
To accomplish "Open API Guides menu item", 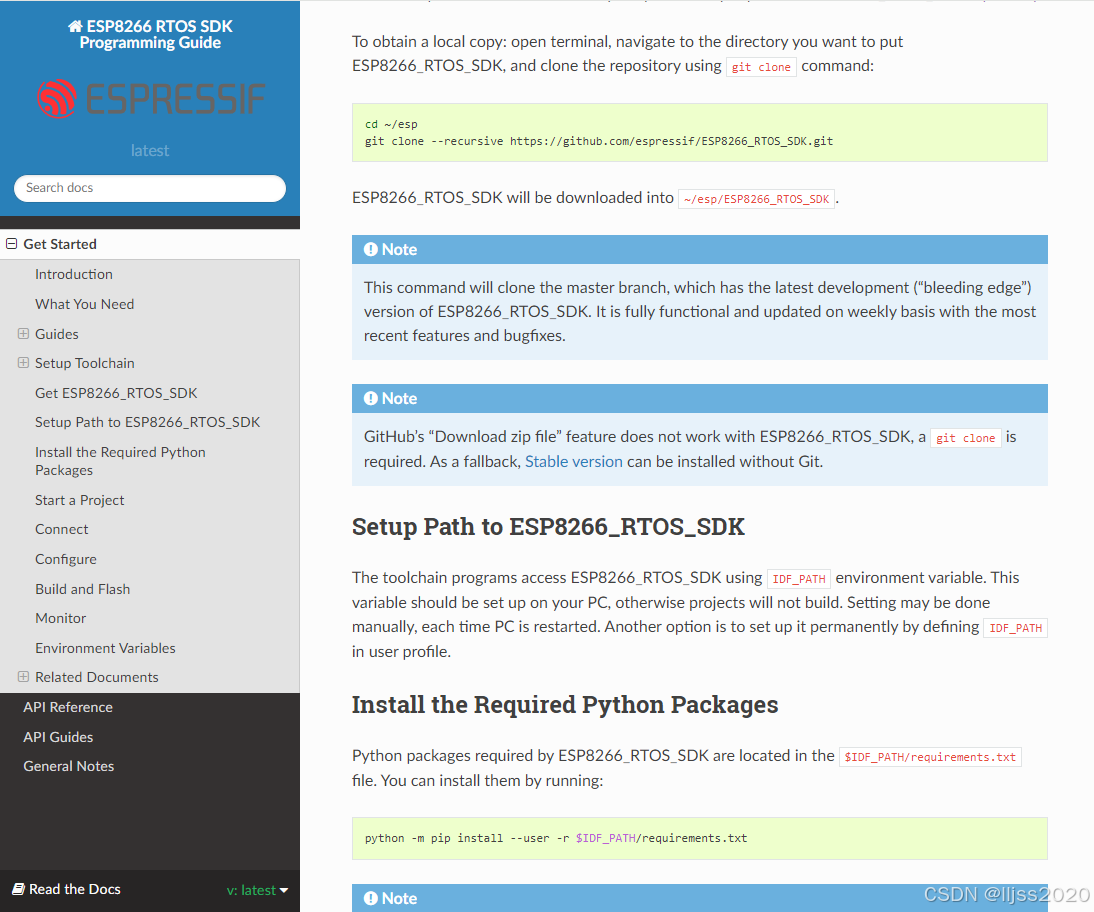I will point(58,738).
